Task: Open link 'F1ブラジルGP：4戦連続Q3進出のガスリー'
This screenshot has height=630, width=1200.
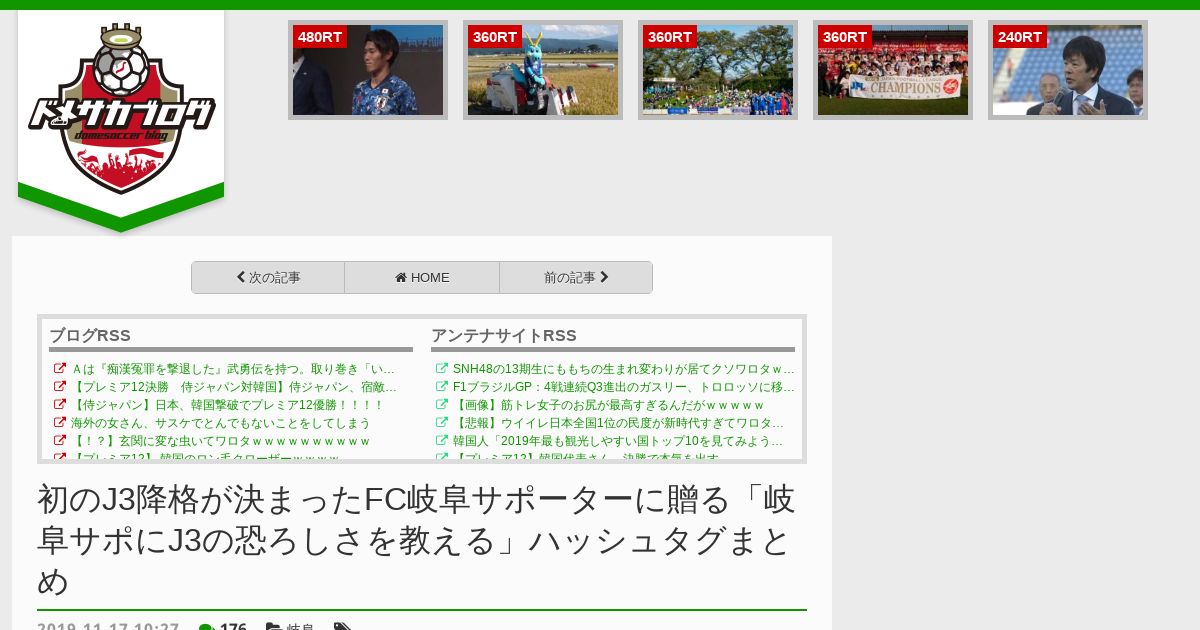Action: coord(624,387)
